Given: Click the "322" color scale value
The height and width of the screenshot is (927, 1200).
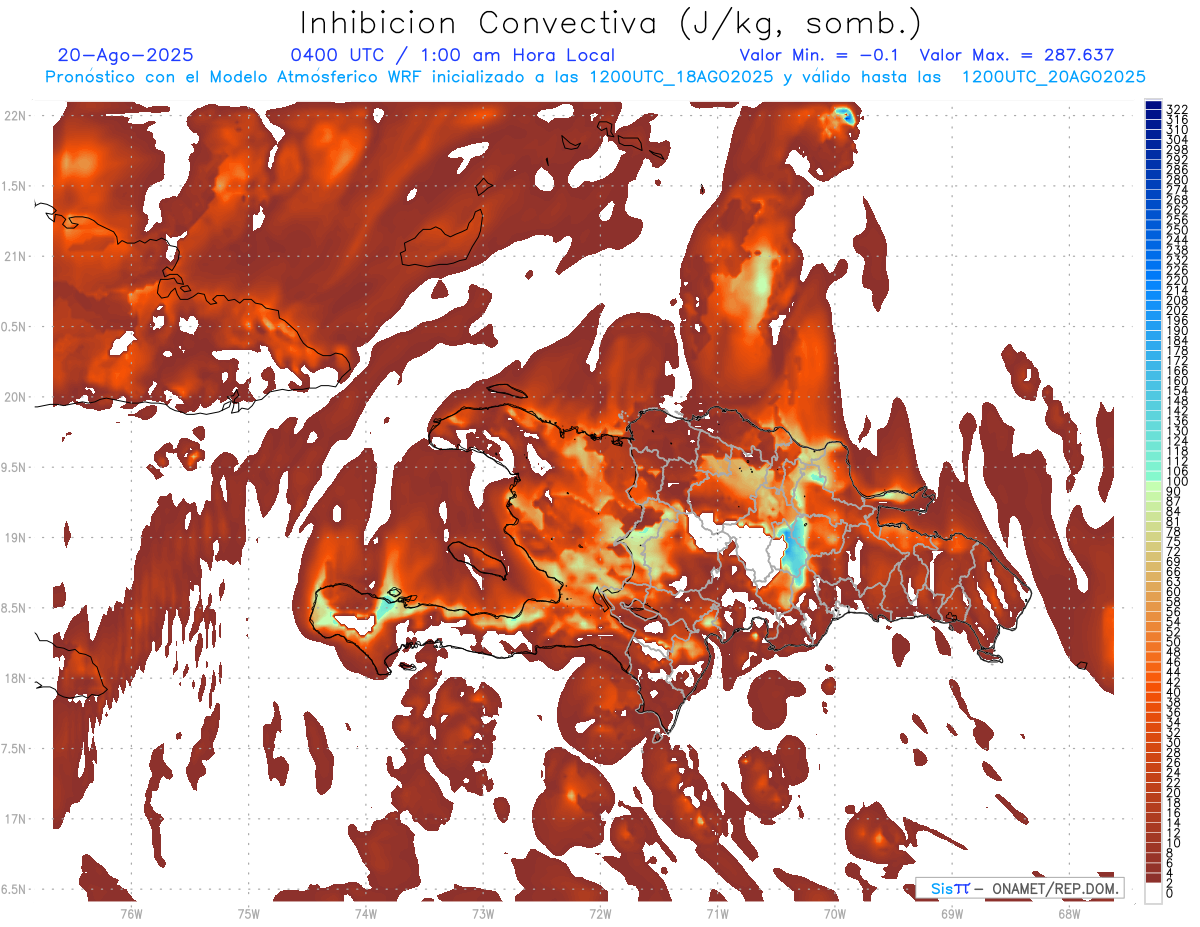Looking at the screenshot, I should point(1177,108).
